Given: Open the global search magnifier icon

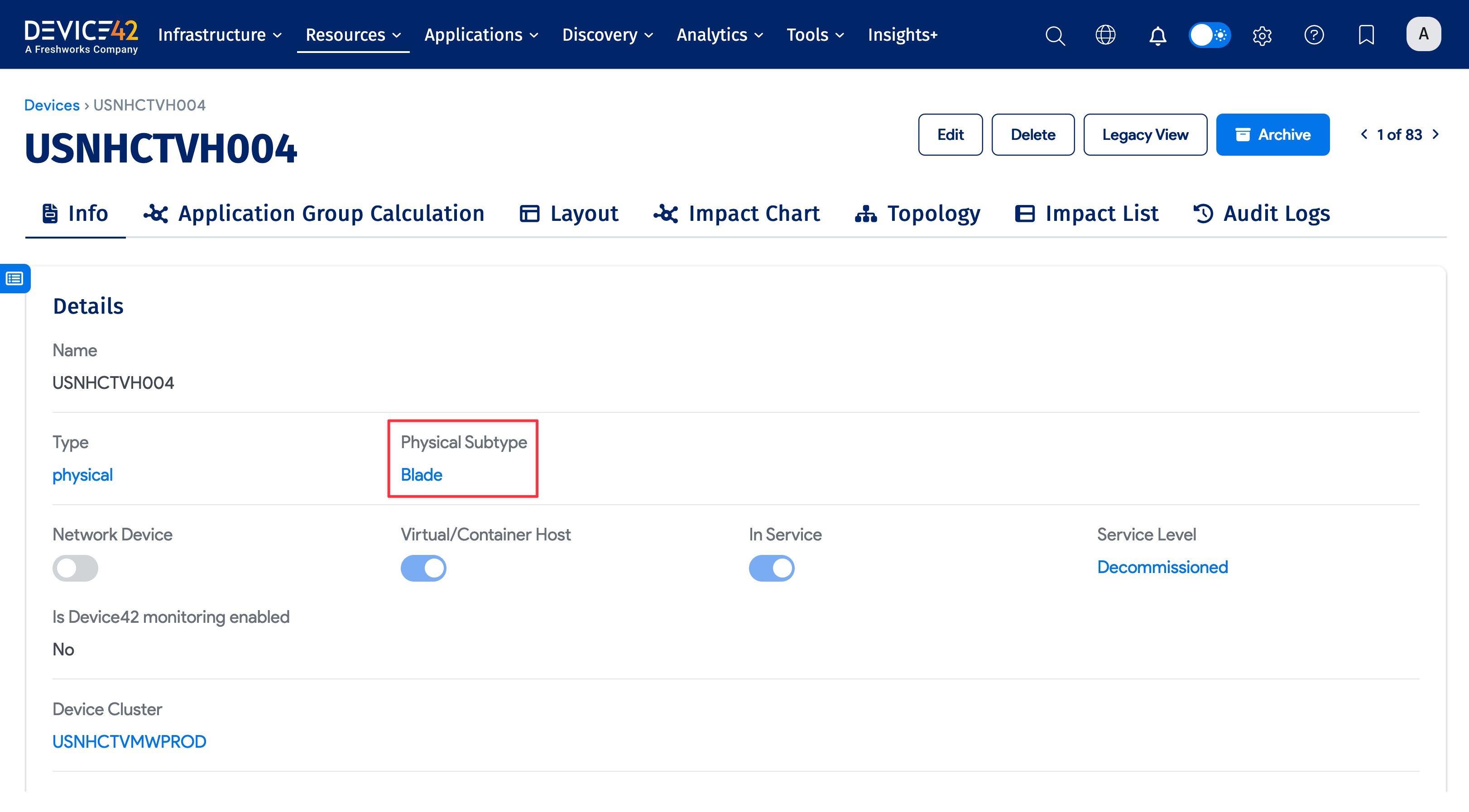Looking at the screenshot, I should tap(1055, 35).
